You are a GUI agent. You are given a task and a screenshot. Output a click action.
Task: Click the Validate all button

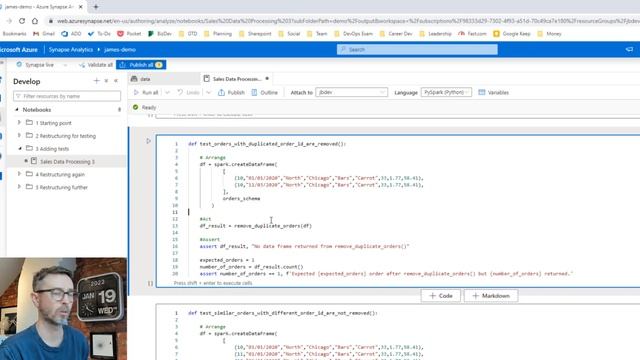coord(96,65)
